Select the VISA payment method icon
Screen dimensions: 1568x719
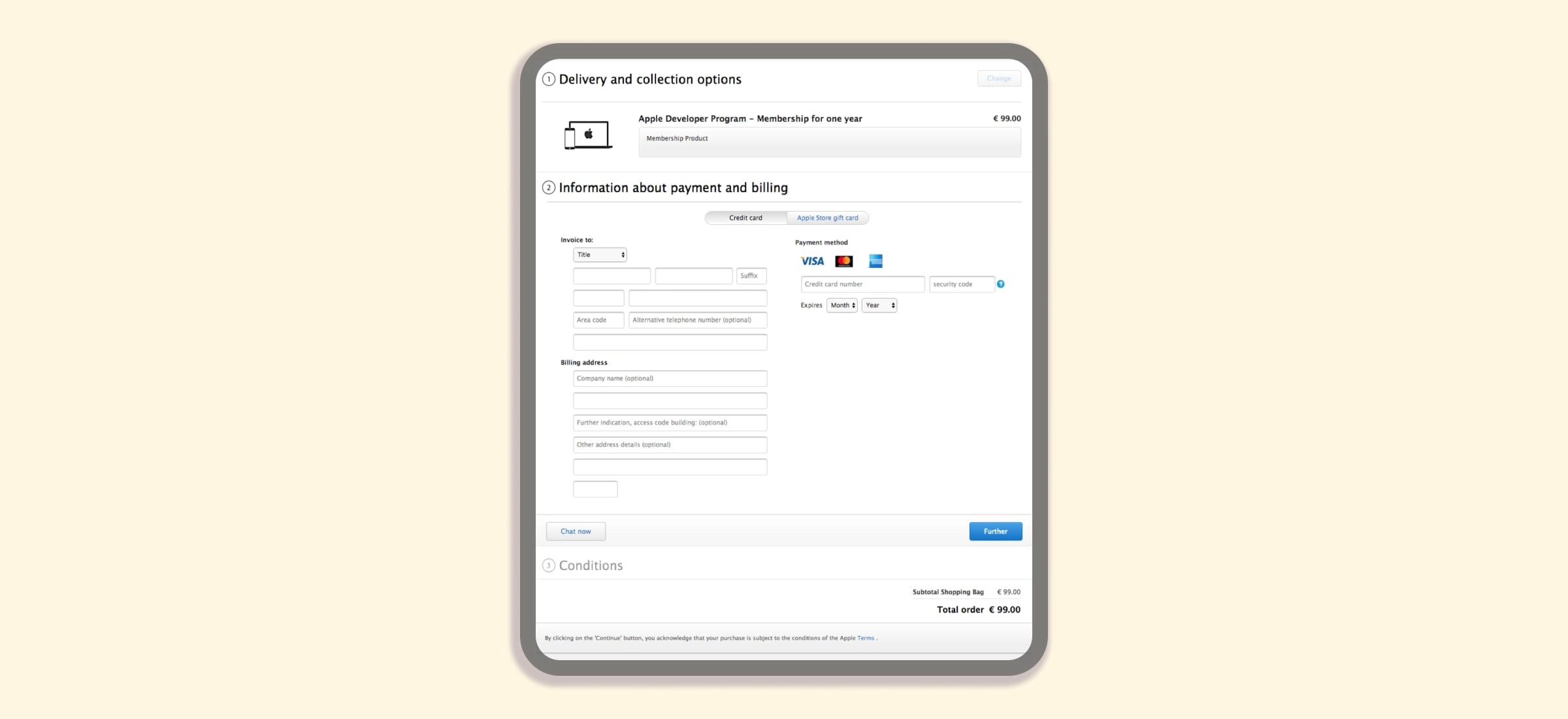coord(811,261)
